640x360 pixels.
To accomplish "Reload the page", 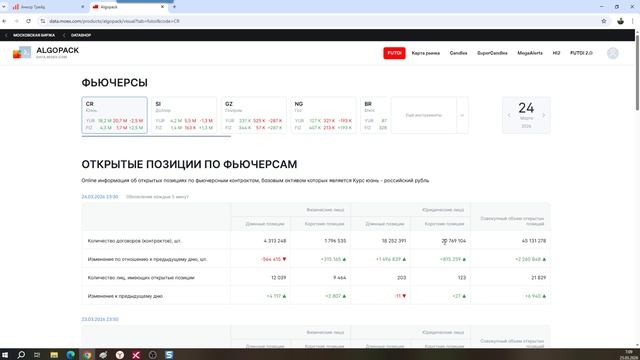I will (28, 21).
